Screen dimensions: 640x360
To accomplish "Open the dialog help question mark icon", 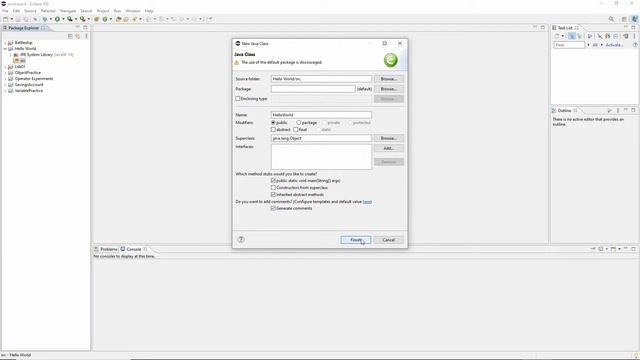I will coord(241,240).
